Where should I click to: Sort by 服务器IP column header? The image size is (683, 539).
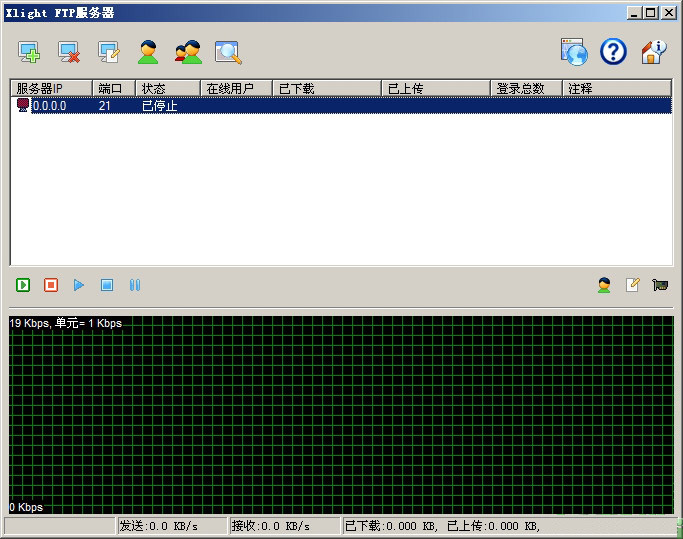pos(52,88)
